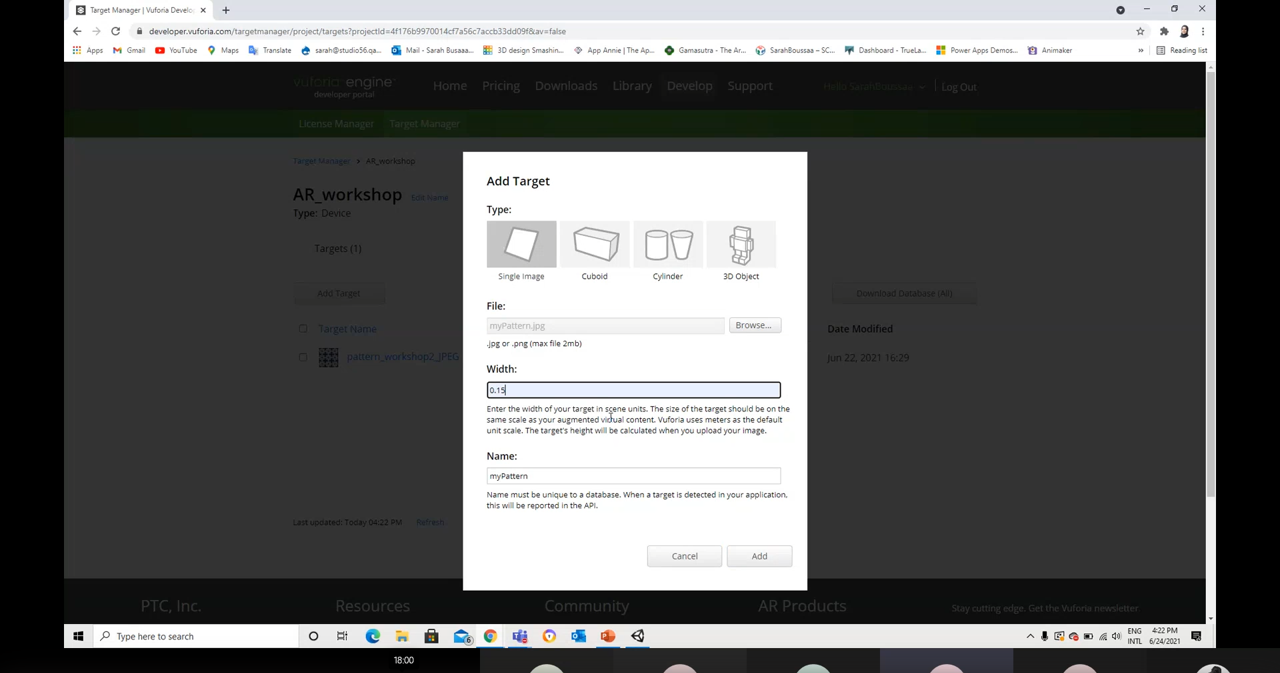This screenshot has width=1280, height=673.
Task: Open Task View on the taskbar
Action: (x=342, y=636)
